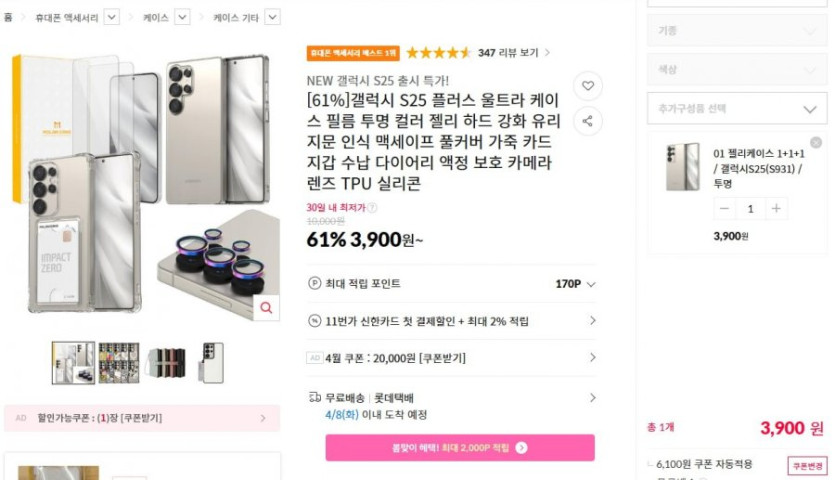
Task: Click the 쿠폰변경 button
Action: pos(808,466)
